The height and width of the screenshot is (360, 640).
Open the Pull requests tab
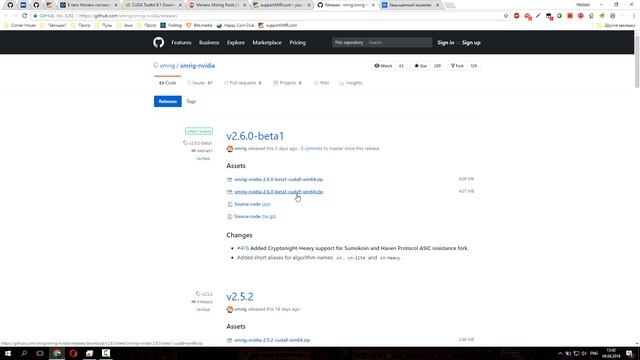click(x=242, y=83)
